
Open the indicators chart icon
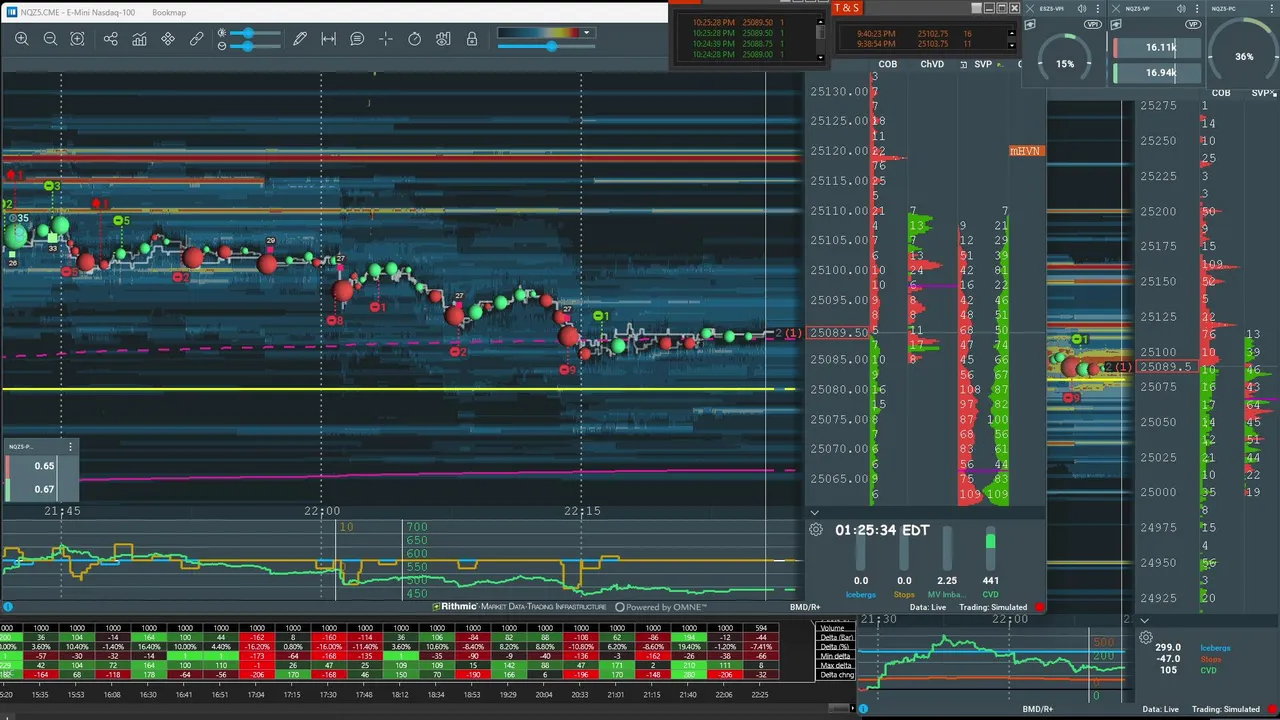[x=139, y=39]
